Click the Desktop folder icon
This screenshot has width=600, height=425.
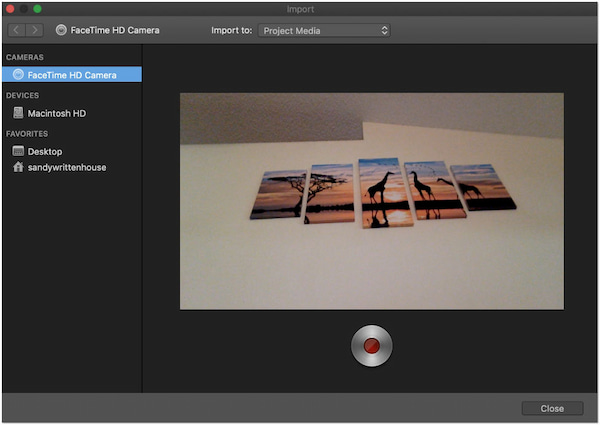click(x=18, y=151)
